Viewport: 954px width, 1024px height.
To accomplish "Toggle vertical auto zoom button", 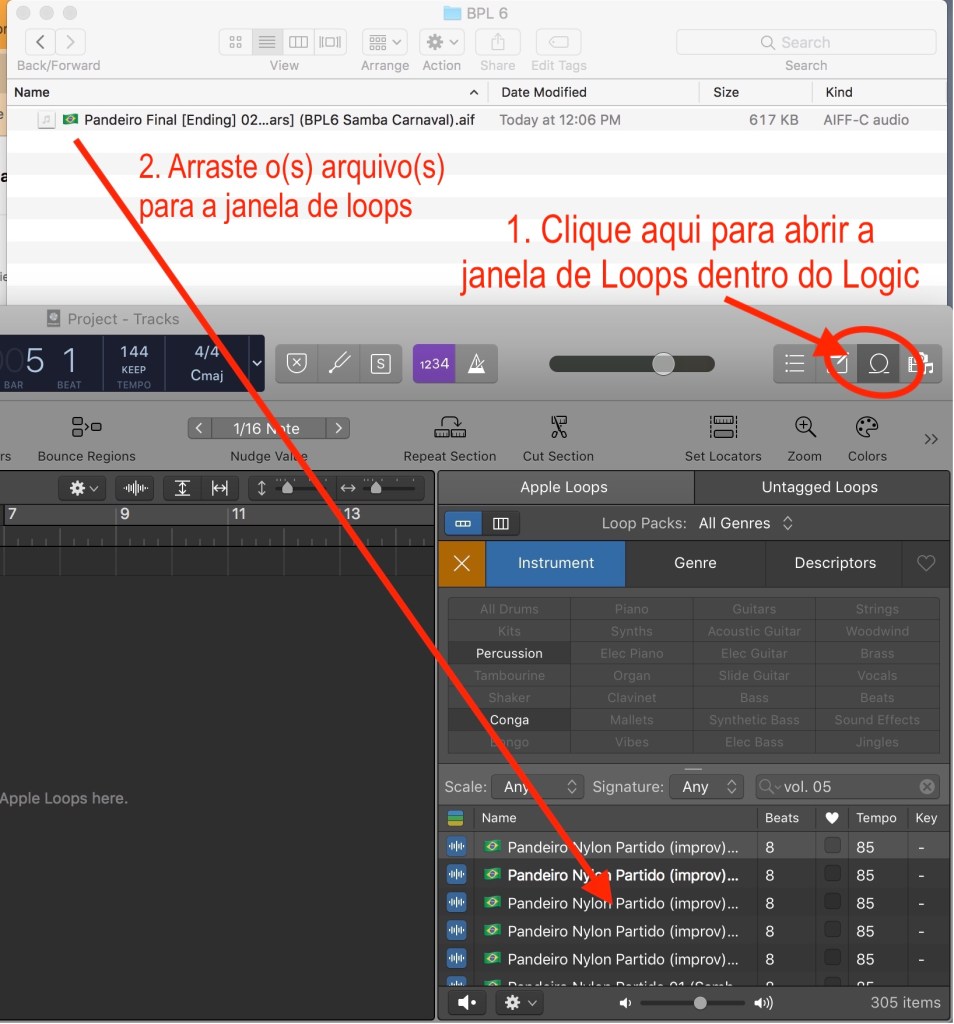I will coord(182,488).
